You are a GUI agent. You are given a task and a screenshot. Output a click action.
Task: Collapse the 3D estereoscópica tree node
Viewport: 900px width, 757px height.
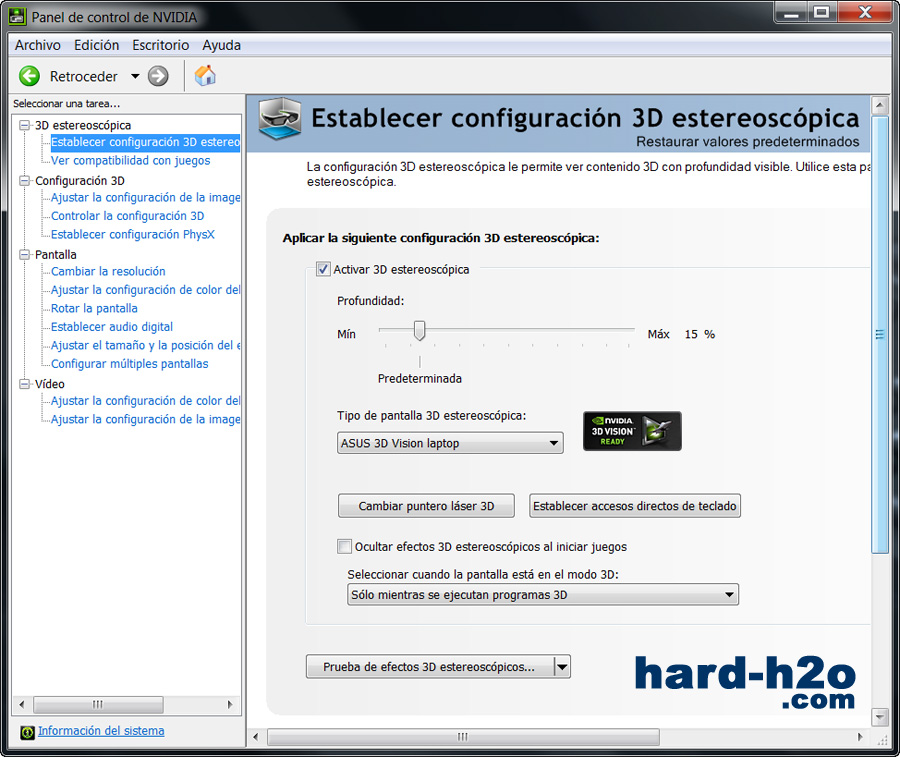point(24,125)
